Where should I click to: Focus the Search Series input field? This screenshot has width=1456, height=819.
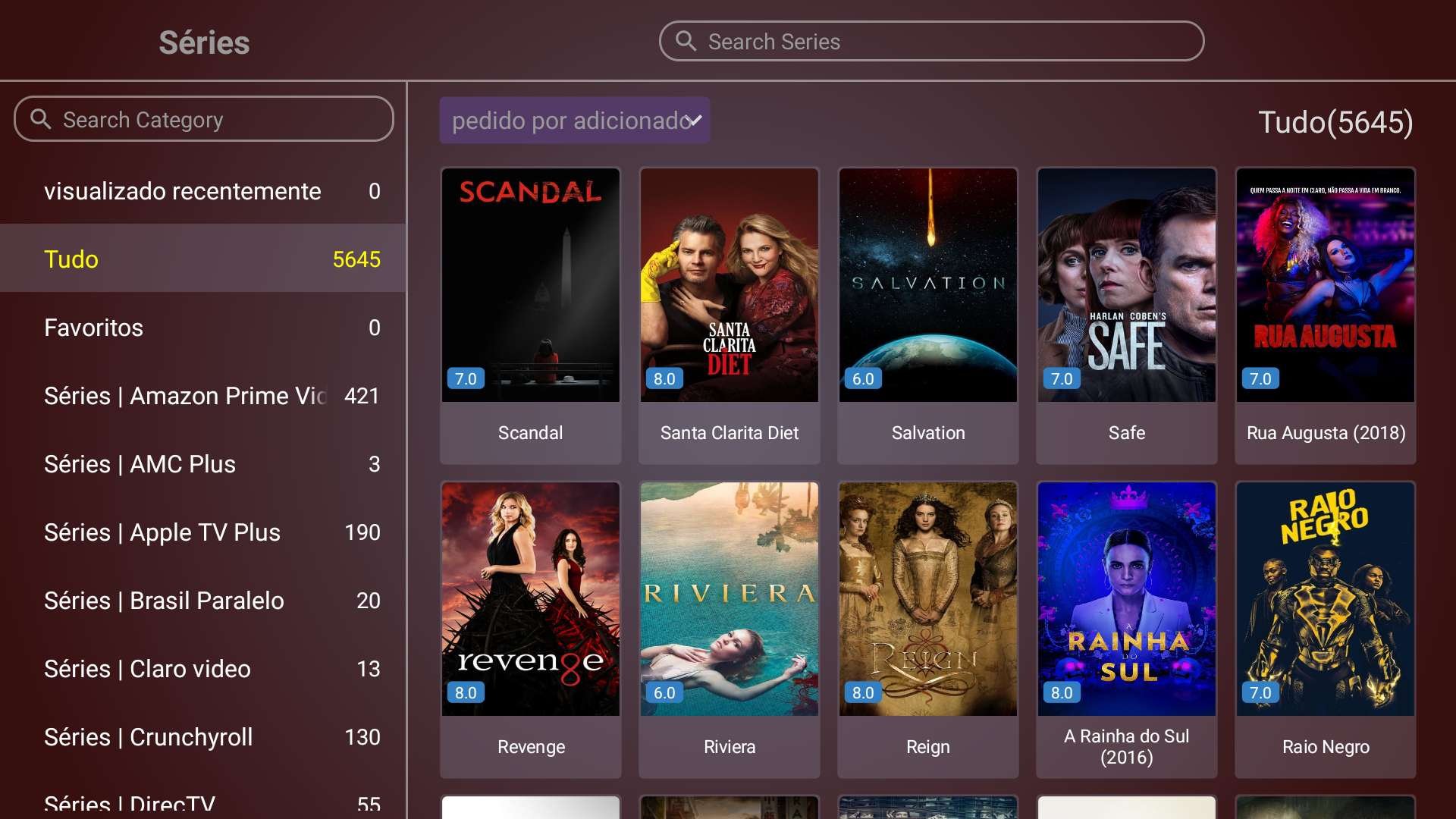931,41
